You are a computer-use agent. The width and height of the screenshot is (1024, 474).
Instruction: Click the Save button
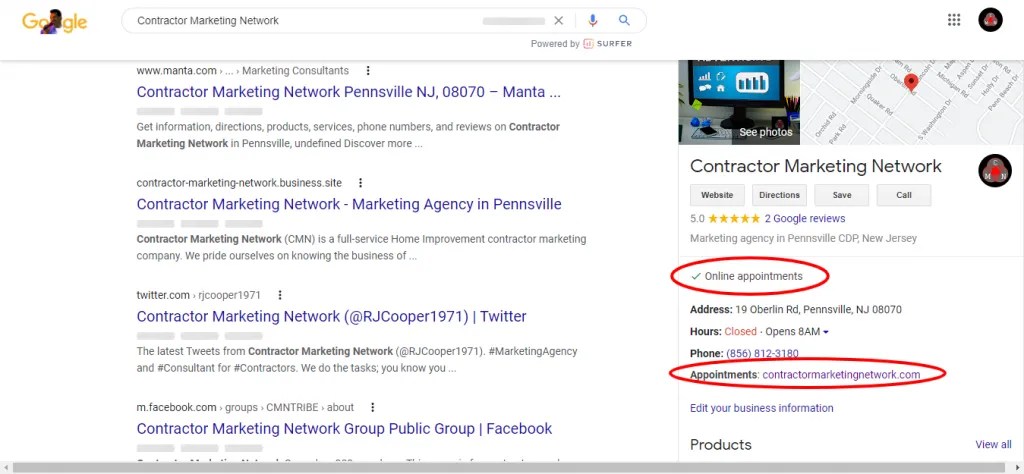[842, 195]
